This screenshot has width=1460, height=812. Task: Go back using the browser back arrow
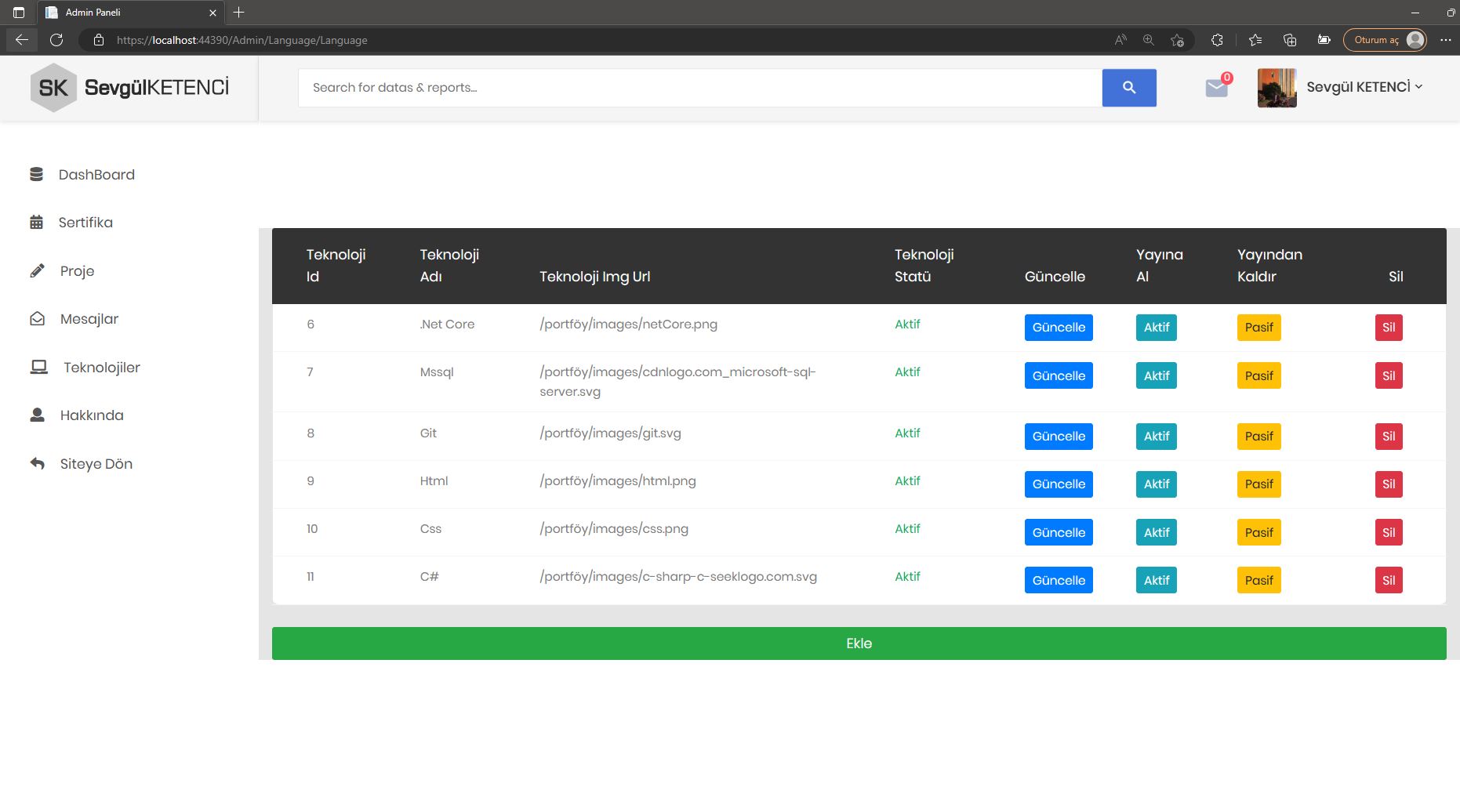click(22, 40)
